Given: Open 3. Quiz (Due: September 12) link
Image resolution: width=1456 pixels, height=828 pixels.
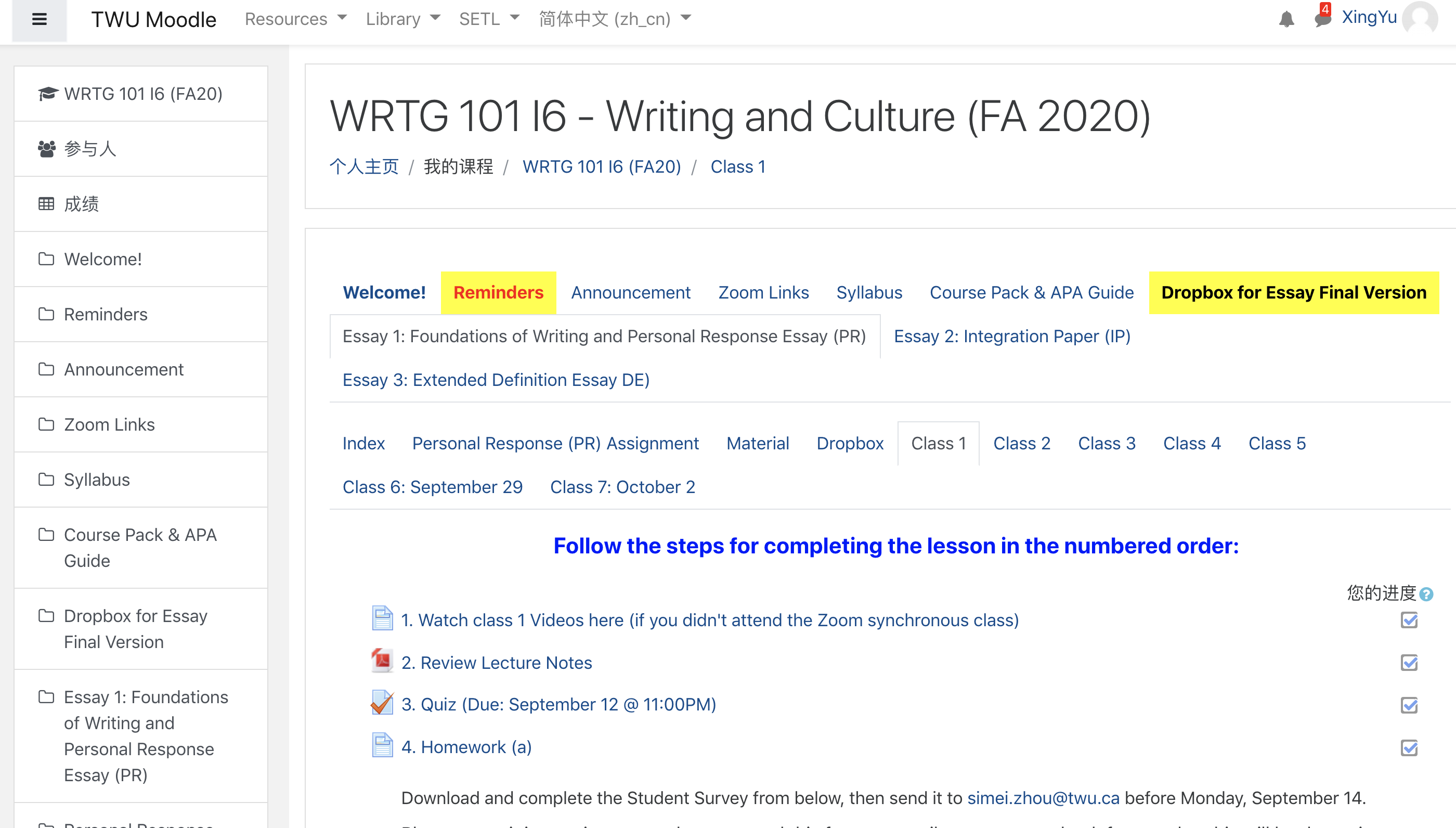Looking at the screenshot, I should [x=558, y=705].
